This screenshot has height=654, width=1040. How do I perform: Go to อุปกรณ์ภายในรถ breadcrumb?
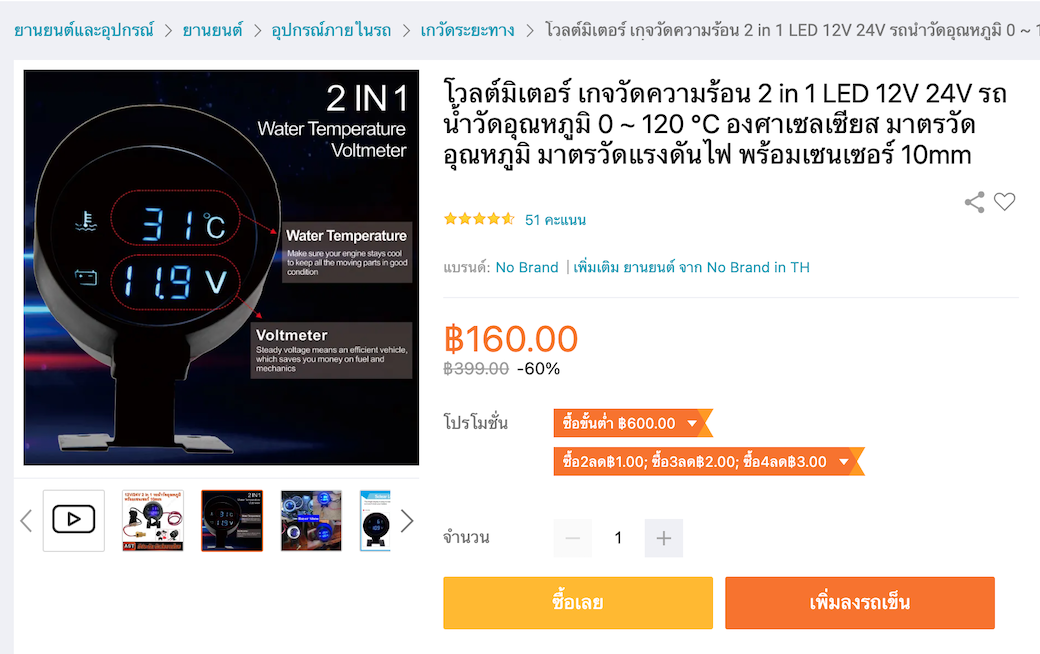click(x=331, y=31)
